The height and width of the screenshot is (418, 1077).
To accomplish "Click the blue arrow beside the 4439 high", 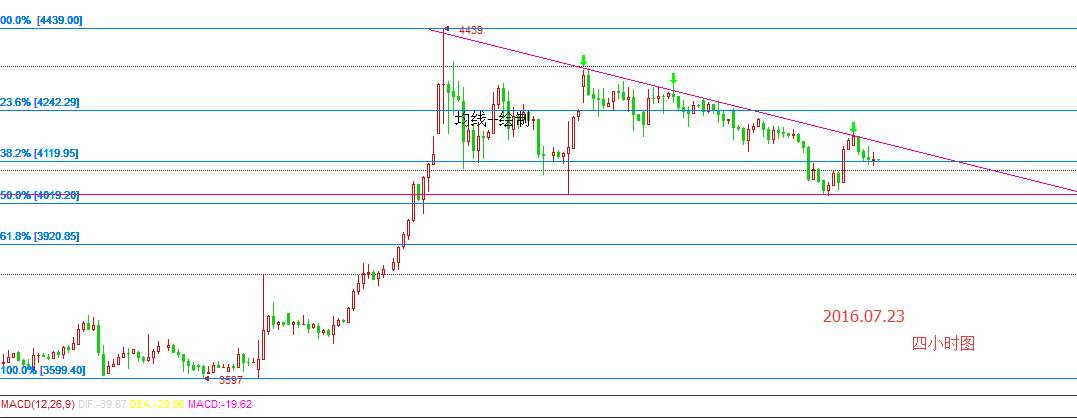I will point(446,30).
